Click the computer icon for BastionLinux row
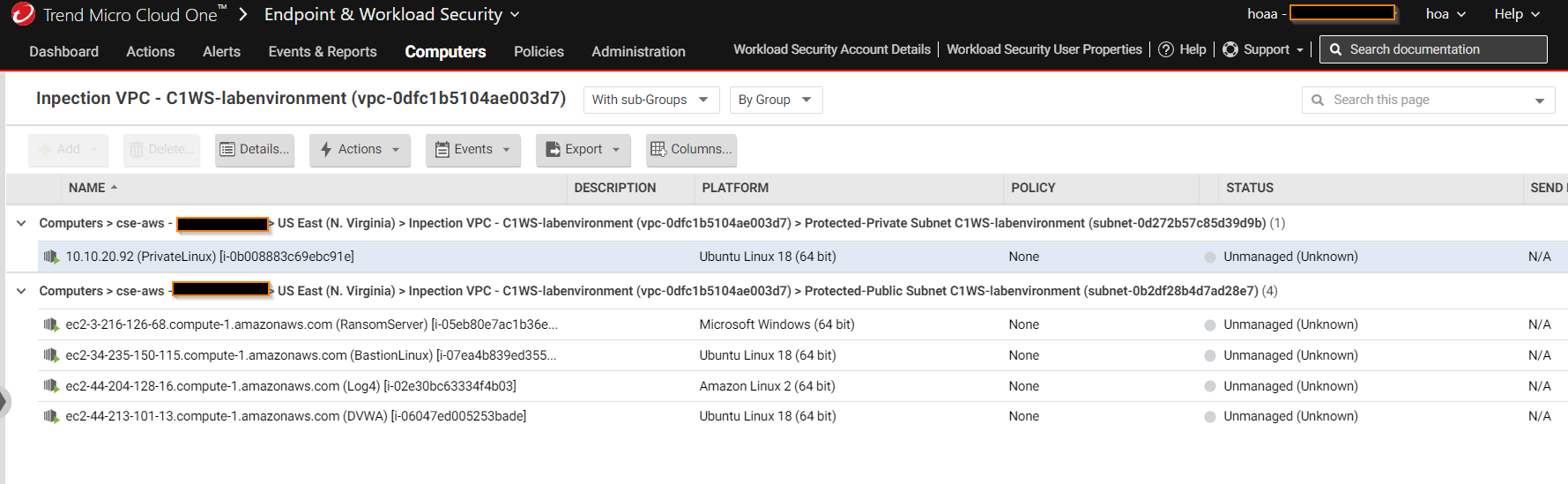 pos(51,355)
